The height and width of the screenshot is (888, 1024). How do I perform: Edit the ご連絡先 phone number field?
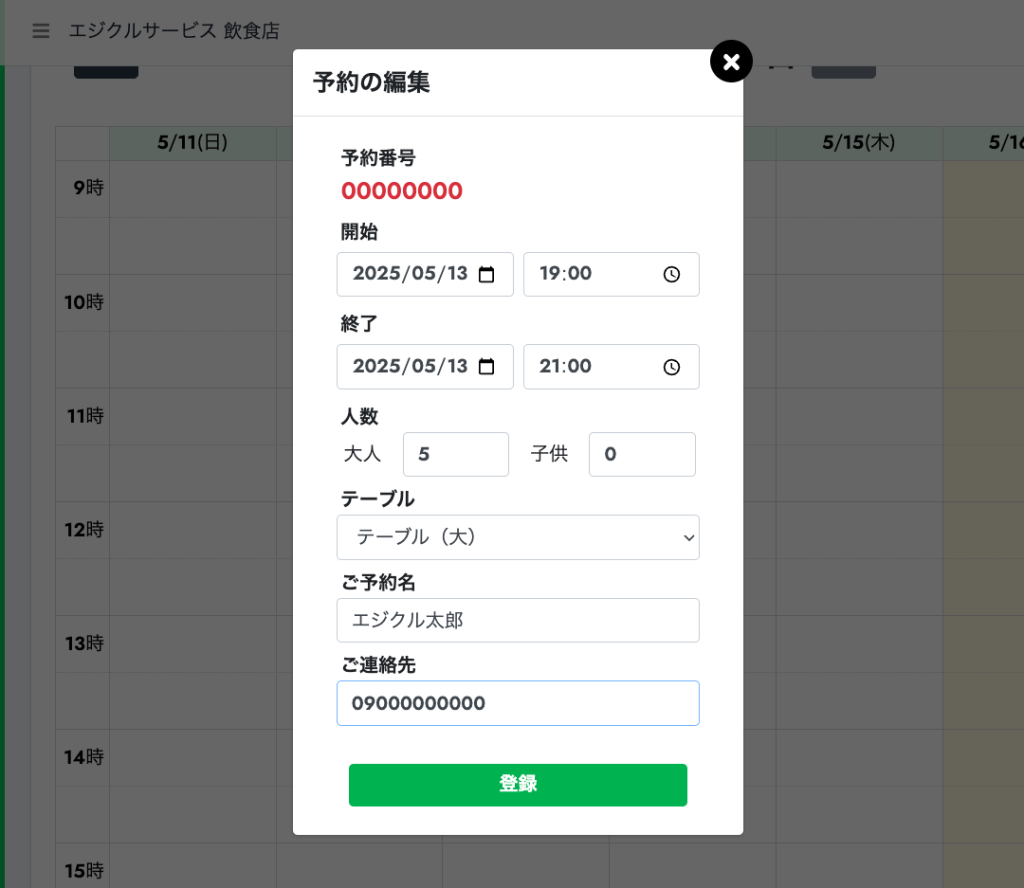tap(518, 703)
